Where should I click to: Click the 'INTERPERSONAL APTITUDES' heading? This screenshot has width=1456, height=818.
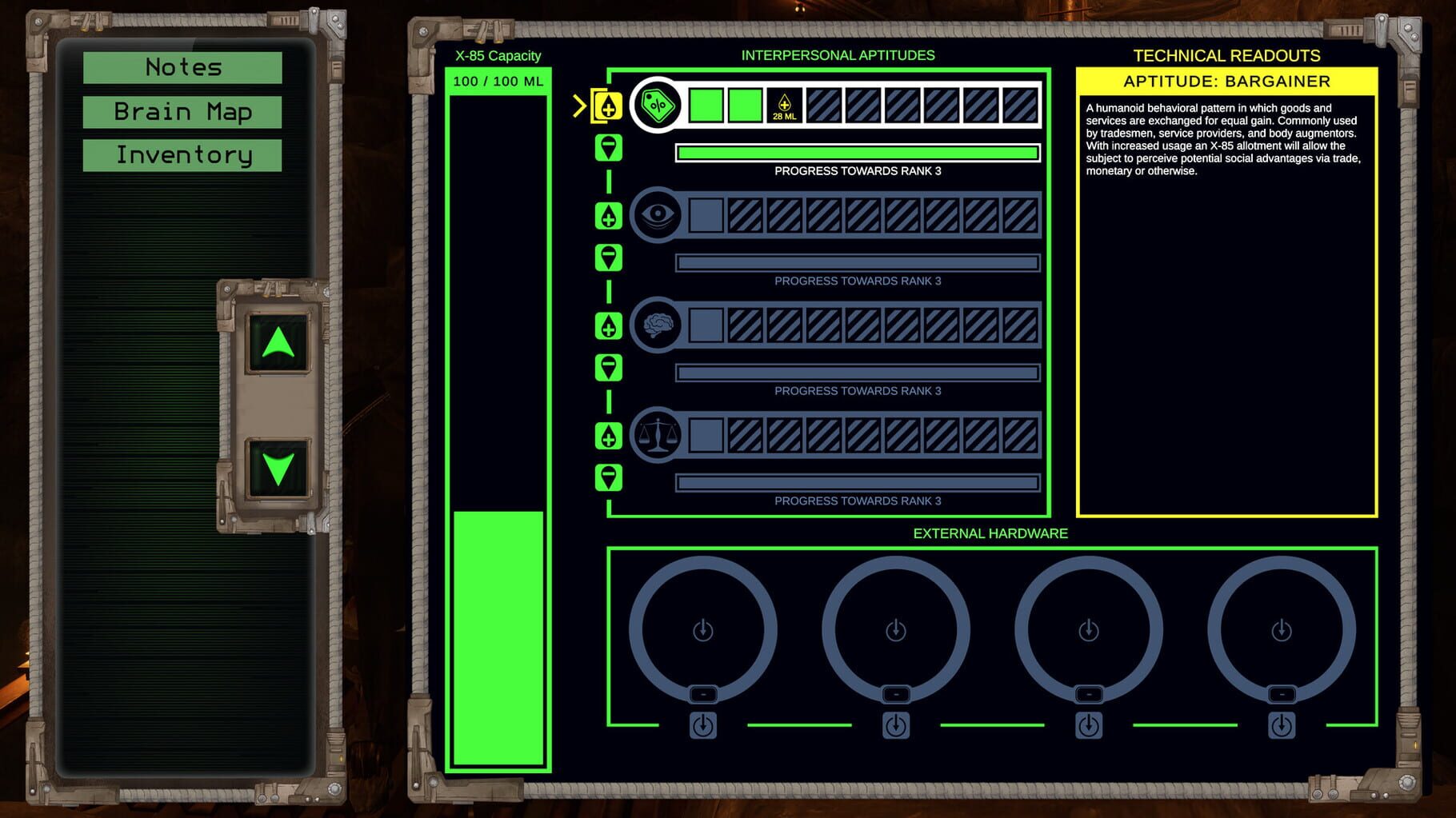point(838,55)
